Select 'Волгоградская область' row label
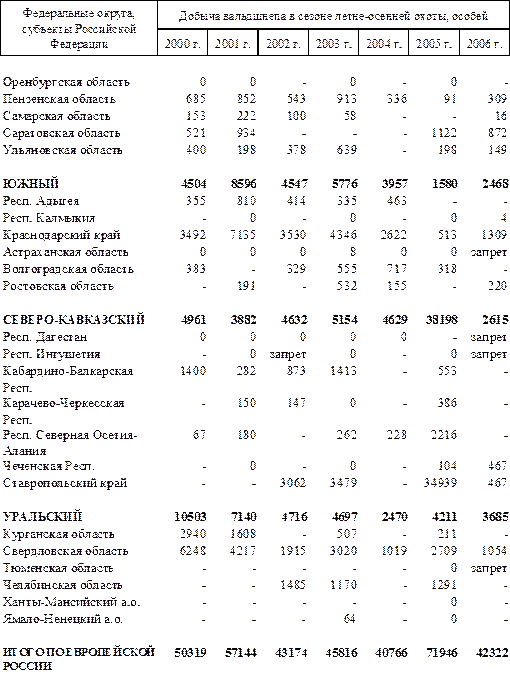This screenshot has height=679, width=510. [x=68, y=269]
